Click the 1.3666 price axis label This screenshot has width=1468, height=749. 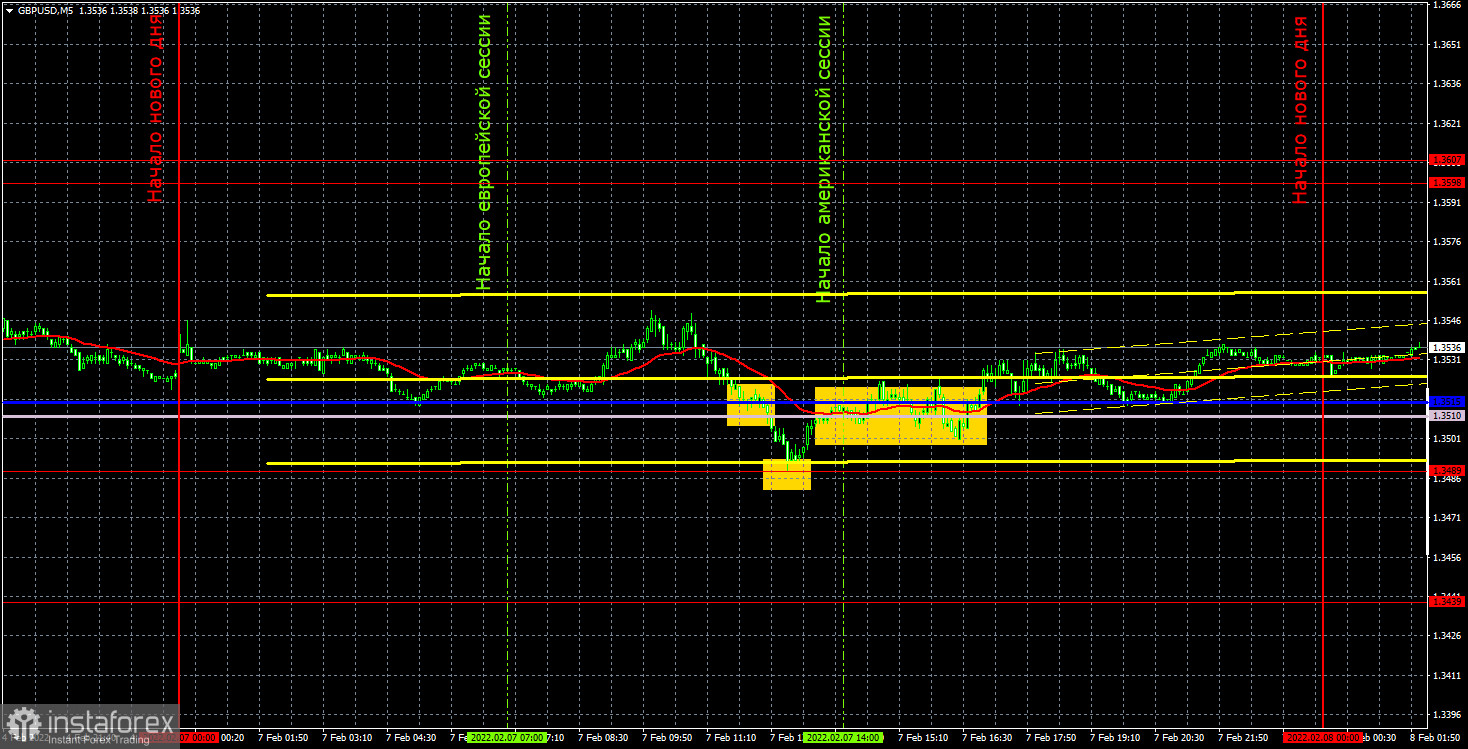(x=1447, y=6)
